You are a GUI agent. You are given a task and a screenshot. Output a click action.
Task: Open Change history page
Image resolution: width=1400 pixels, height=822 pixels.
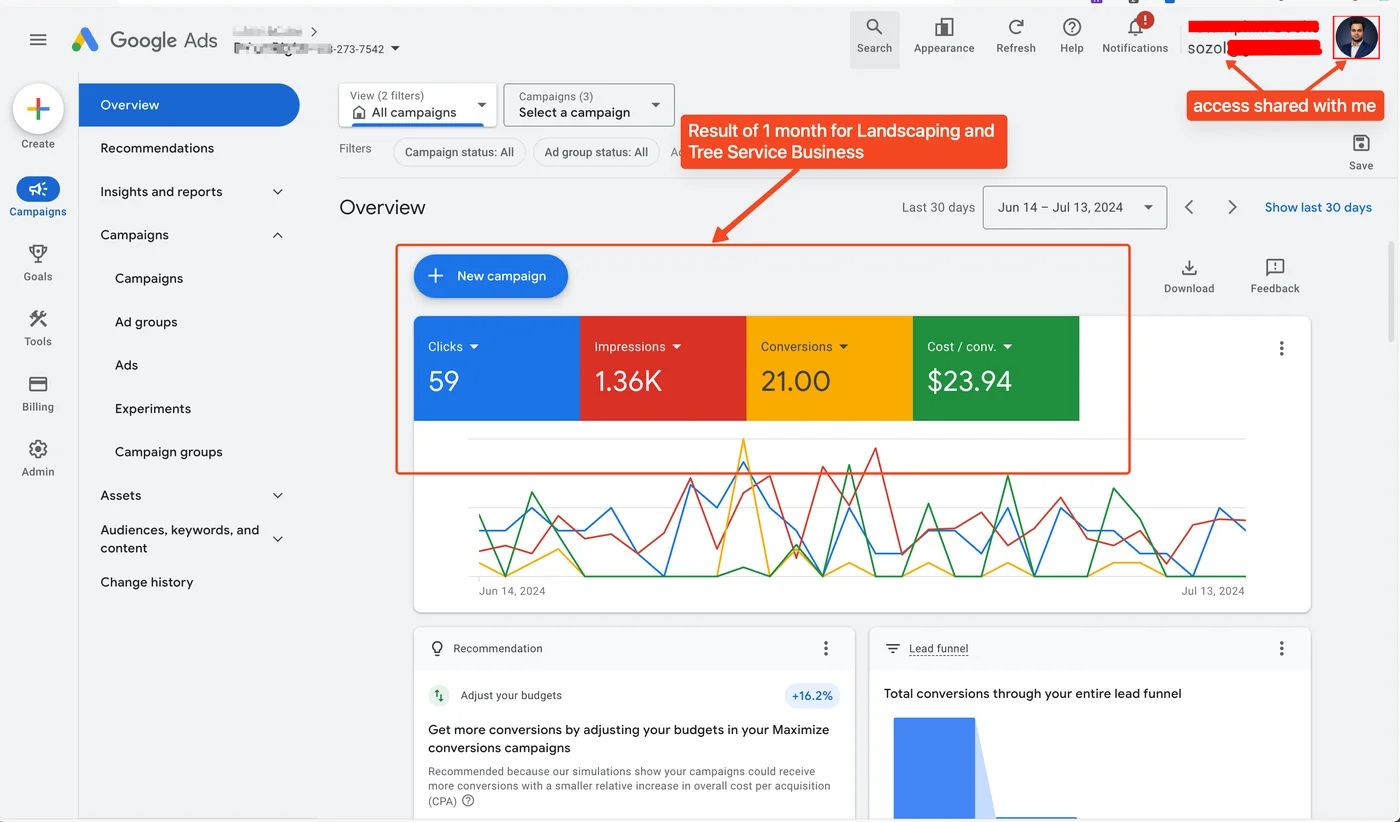[x=147, y=582]
